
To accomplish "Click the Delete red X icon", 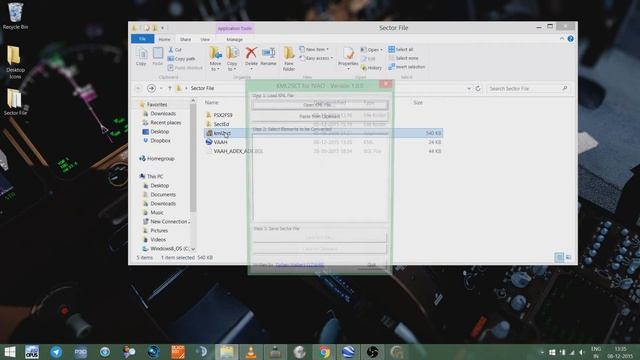I will point(251,56).
